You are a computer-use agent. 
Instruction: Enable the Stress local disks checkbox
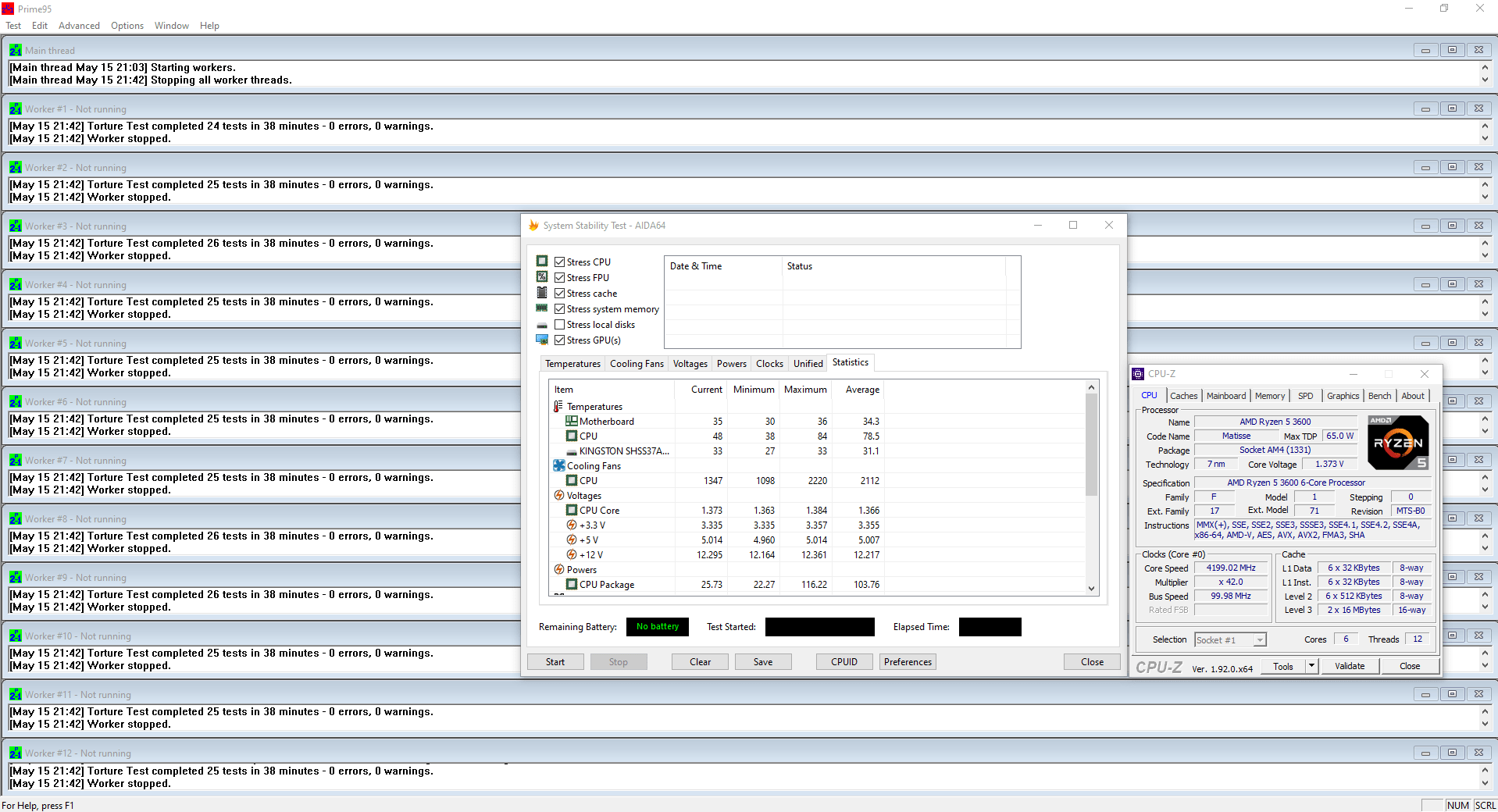coord(559,325)
